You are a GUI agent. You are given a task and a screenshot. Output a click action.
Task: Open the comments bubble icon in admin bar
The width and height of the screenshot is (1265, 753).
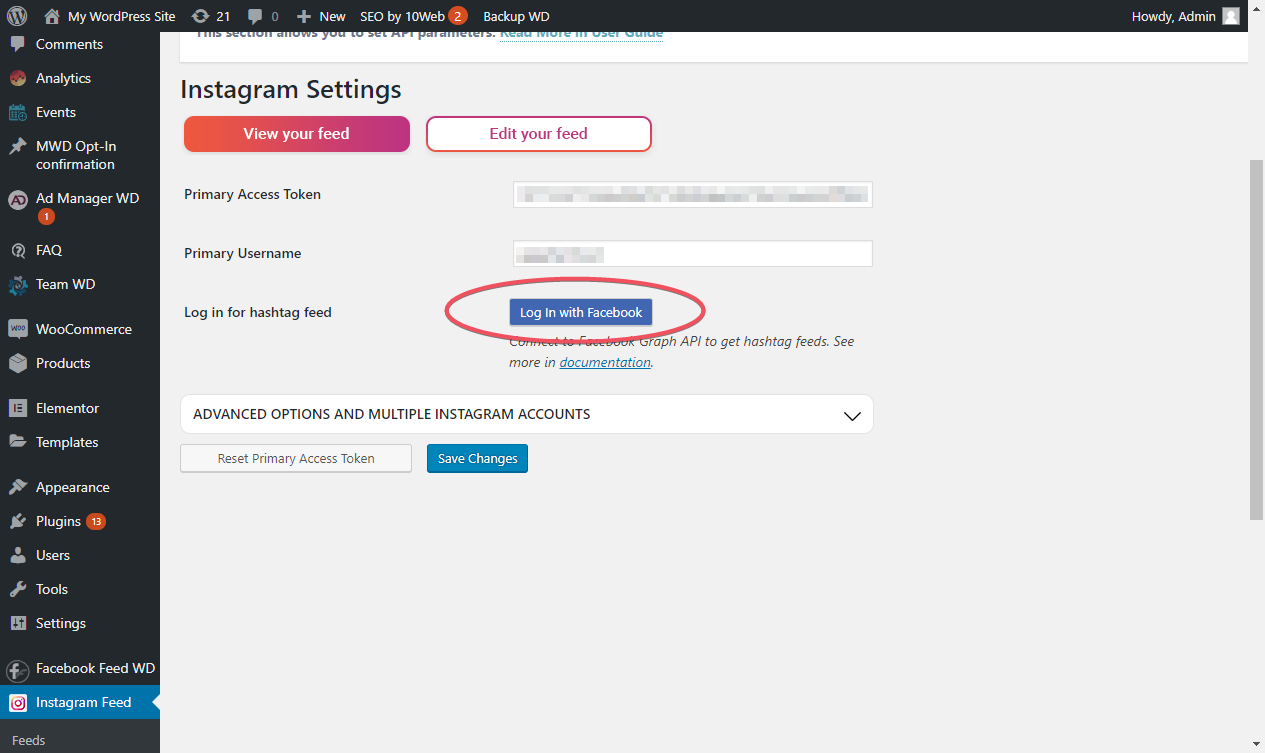click(255, 17)
